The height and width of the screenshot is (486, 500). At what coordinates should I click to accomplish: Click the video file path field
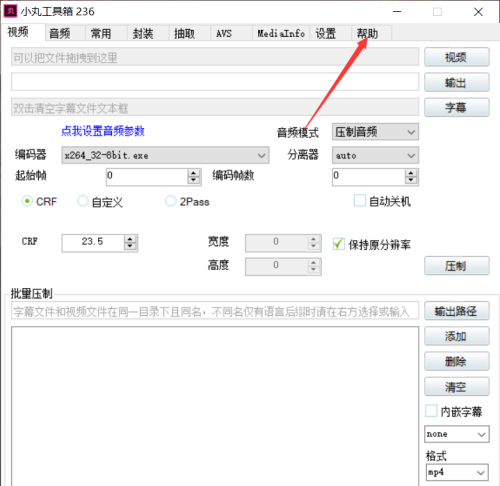click(x=215, y=57)
